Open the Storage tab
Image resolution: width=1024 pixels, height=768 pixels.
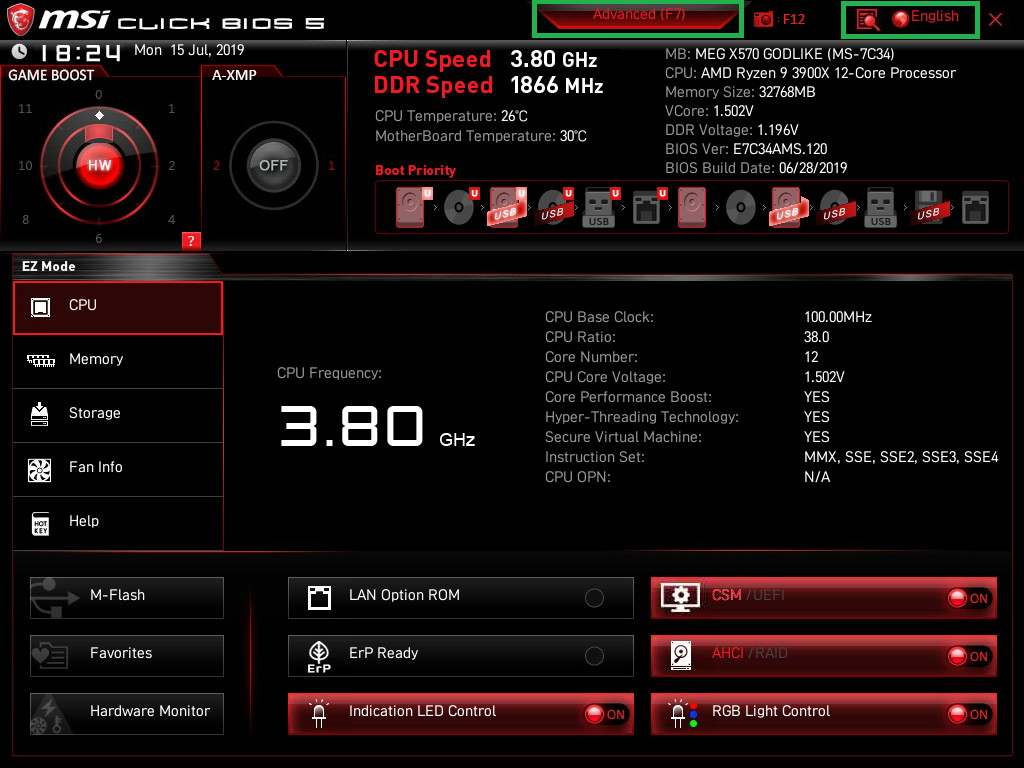tap(118, 415)
